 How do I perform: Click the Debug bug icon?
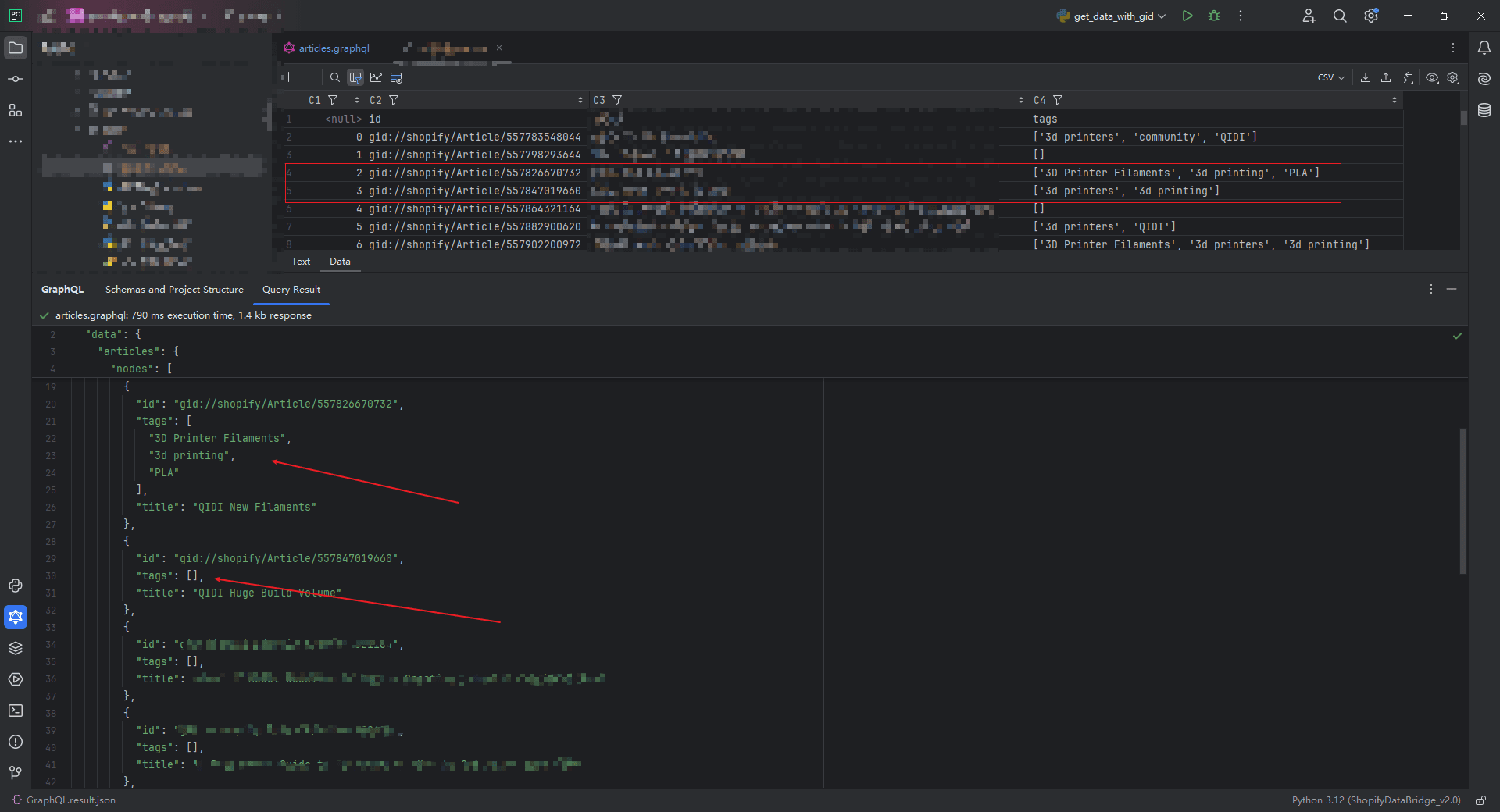[x=1214, y=16]
